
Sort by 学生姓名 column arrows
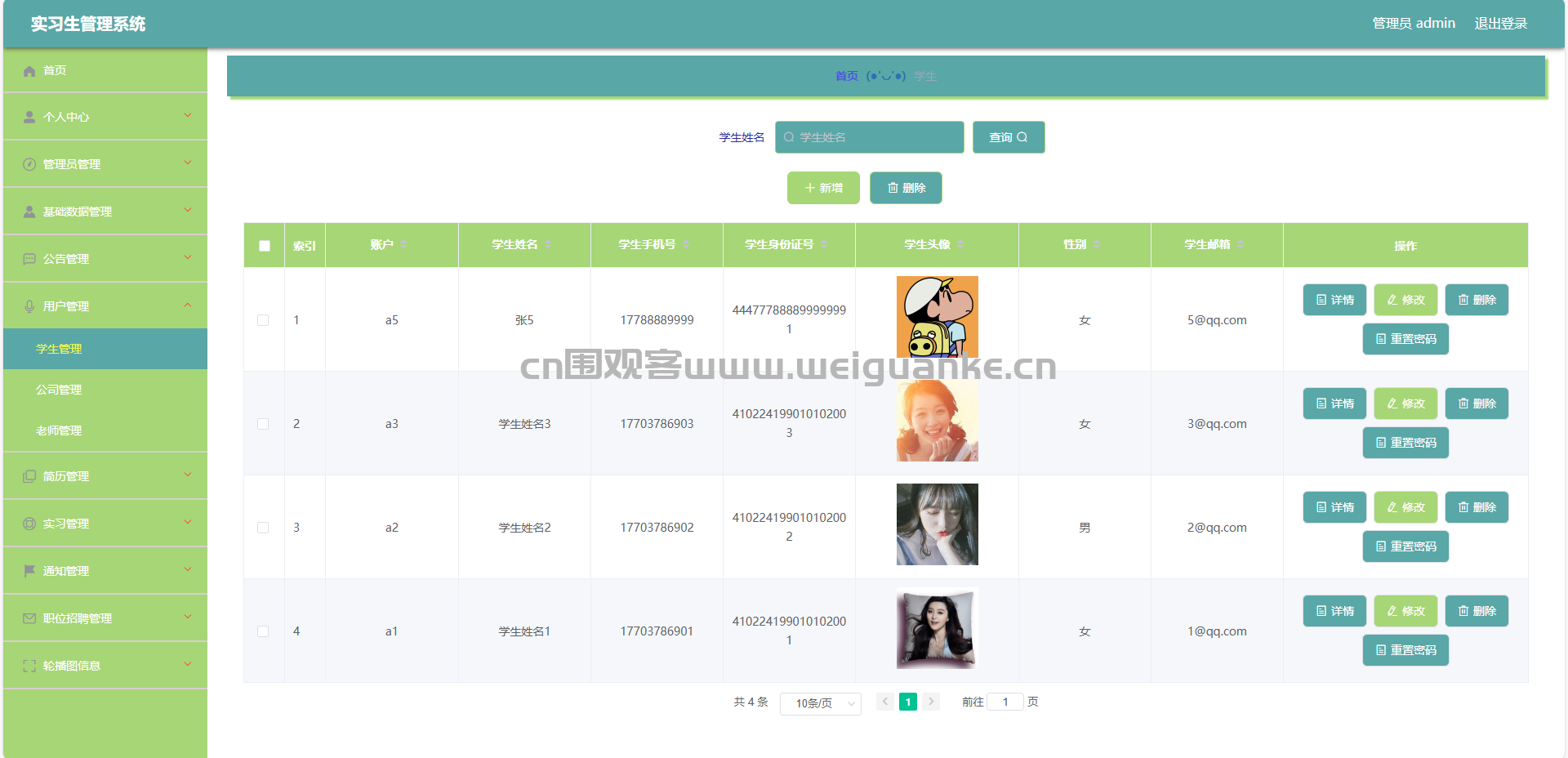click(548, 244)
